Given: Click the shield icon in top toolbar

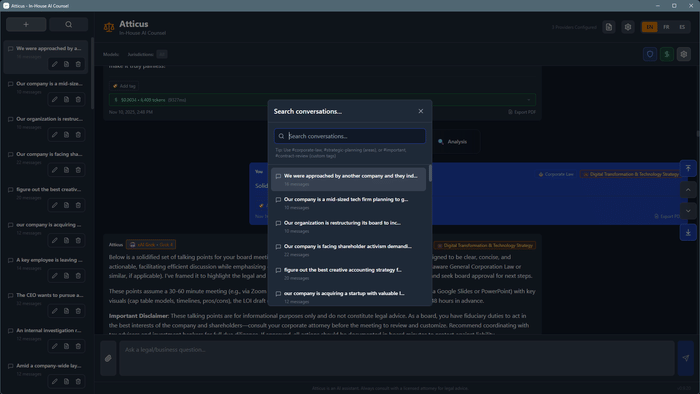Looking at the screenshot, I should pyautogui.click(x=650, y=54).
